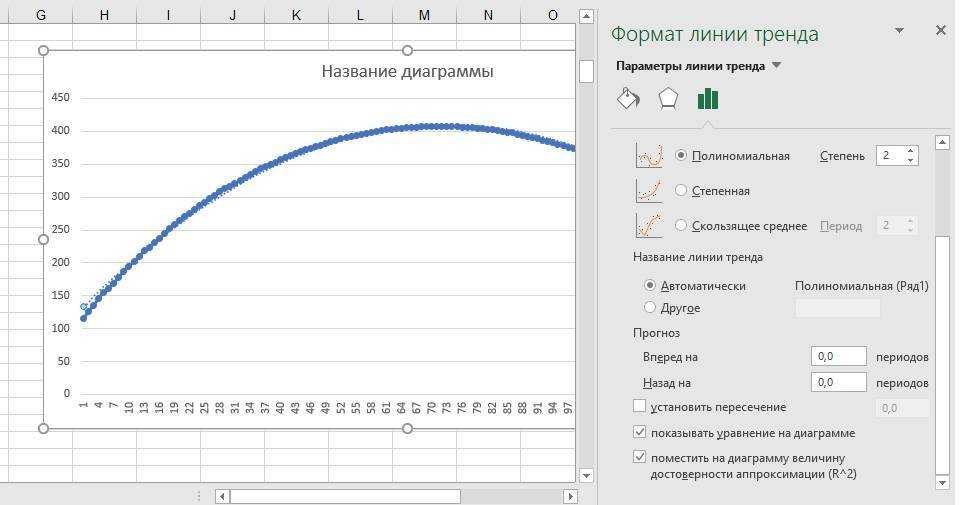
Task: Select column O header
Action: click(549, 15)
